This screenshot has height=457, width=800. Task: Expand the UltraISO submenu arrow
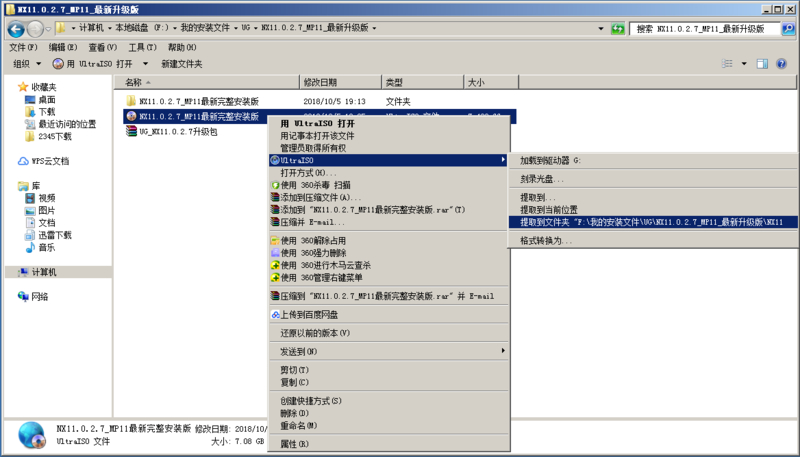503,160
